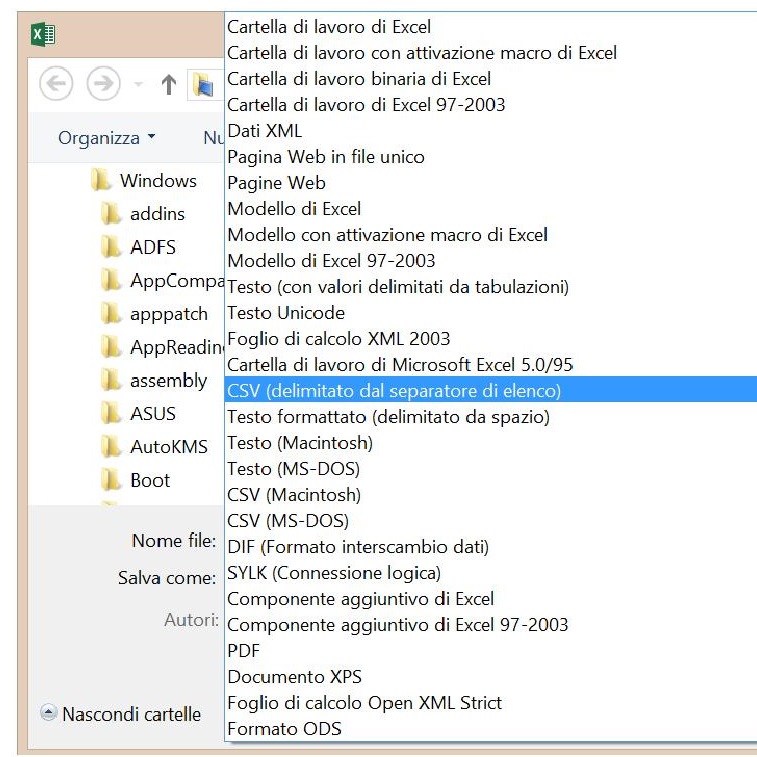This screenshot has width=757, height=757.
Task: Click the Windows folder icon
Action: pyautogui.click(x=100, y=180)
